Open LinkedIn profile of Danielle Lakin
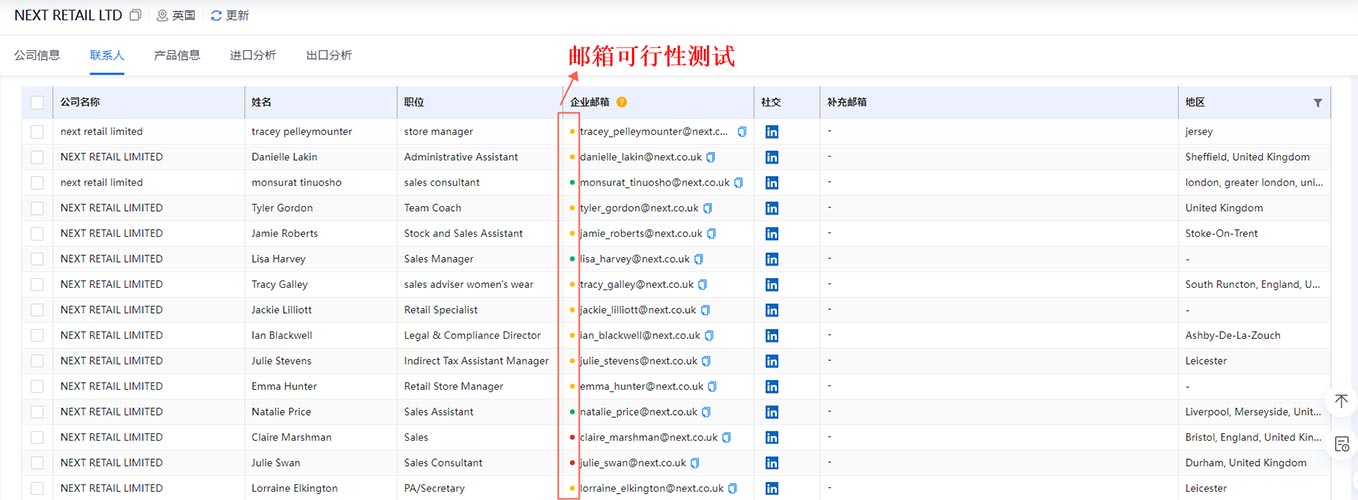Viewport: 1358px width, 500px height. click(772, 157)
